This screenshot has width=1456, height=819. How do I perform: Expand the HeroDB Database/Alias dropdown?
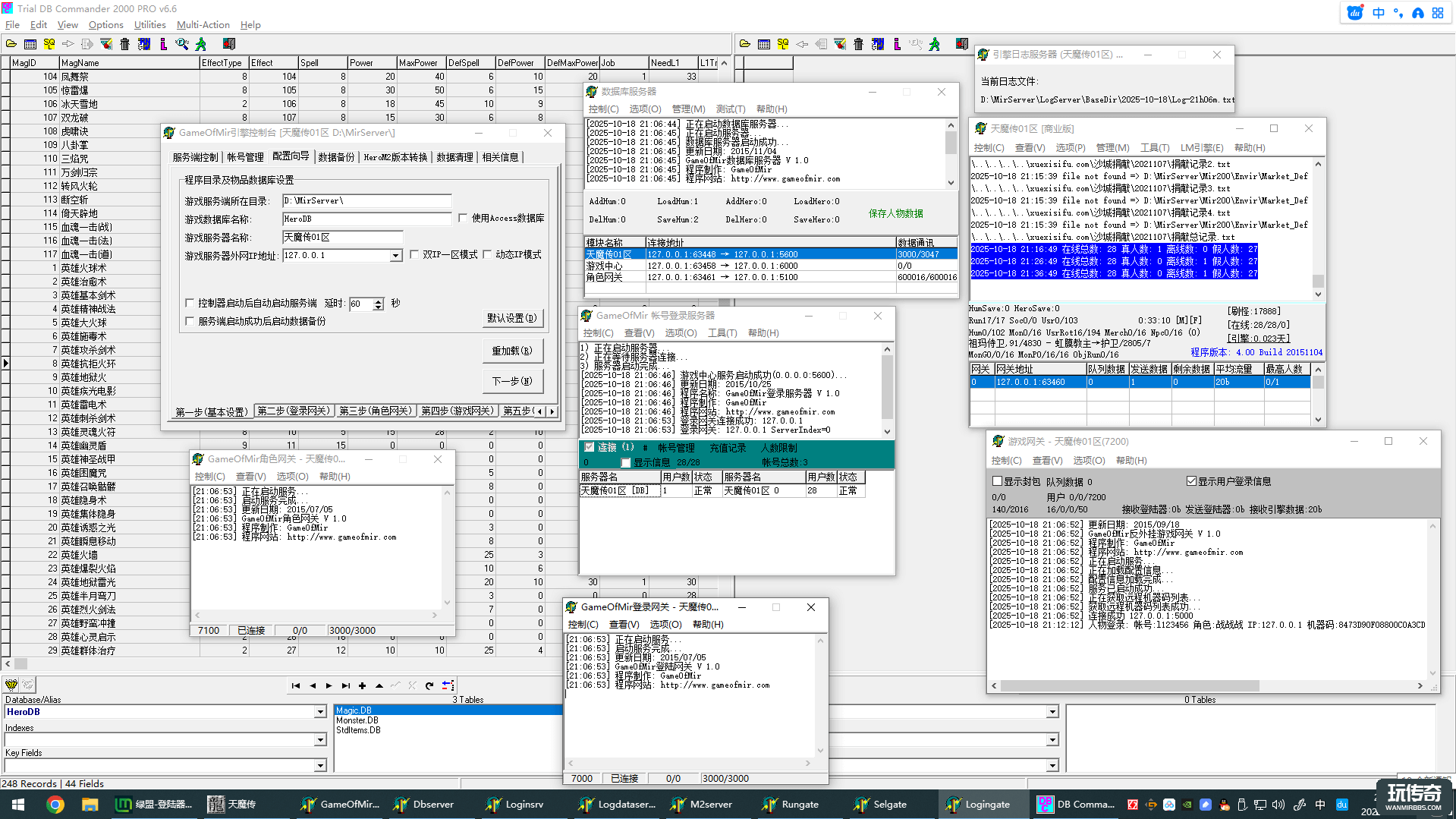pyautogui.click(x=320, y=712)
